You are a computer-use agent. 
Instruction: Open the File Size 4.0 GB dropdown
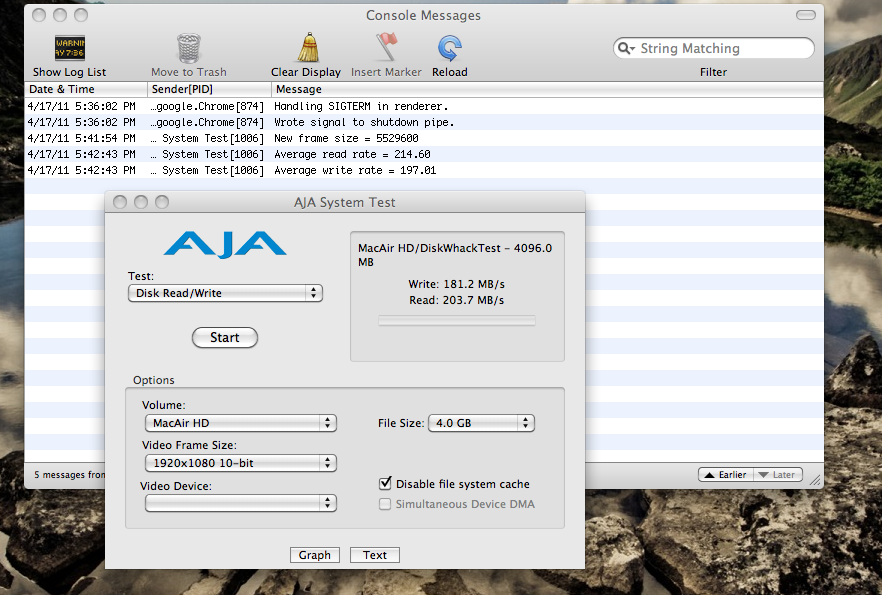pos(482,423)
